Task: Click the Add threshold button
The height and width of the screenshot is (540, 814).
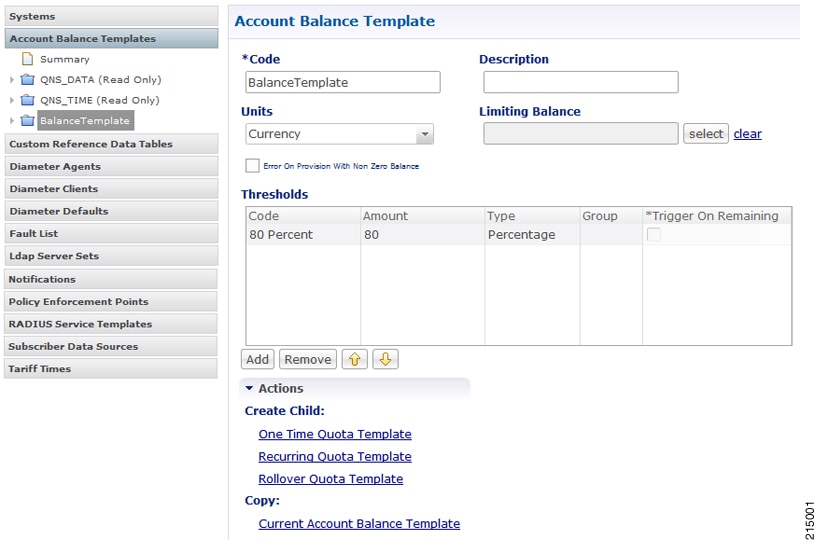Action: 257,359
